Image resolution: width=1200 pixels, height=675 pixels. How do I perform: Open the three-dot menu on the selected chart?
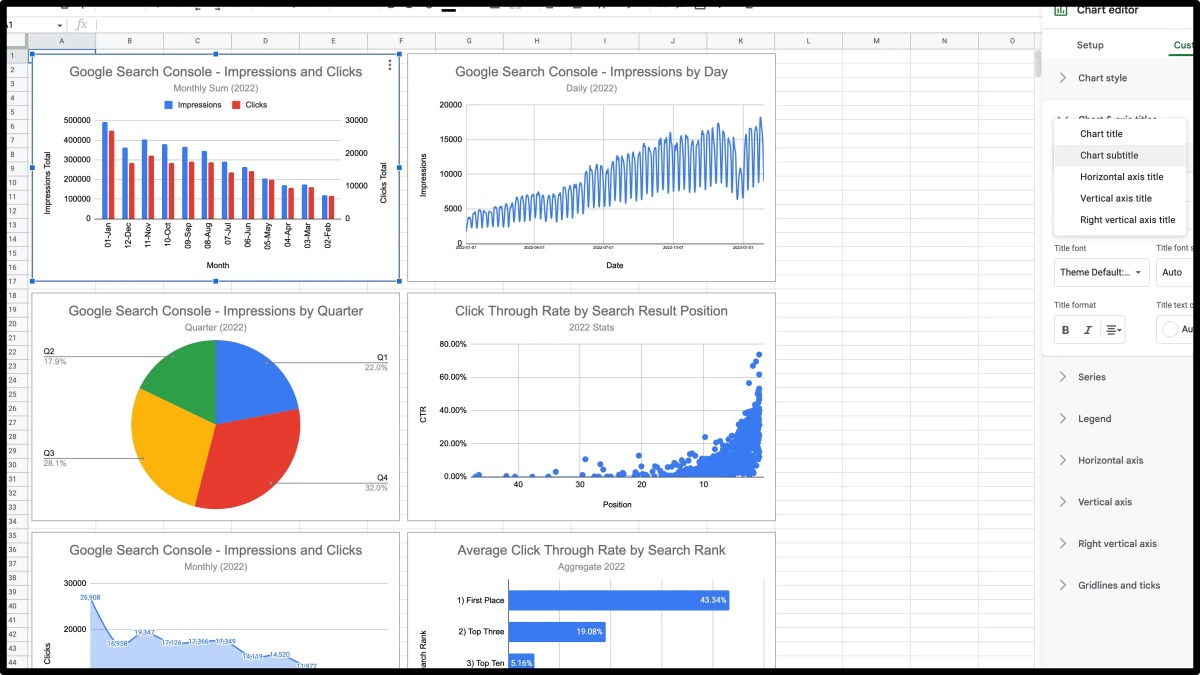(390, 66)
